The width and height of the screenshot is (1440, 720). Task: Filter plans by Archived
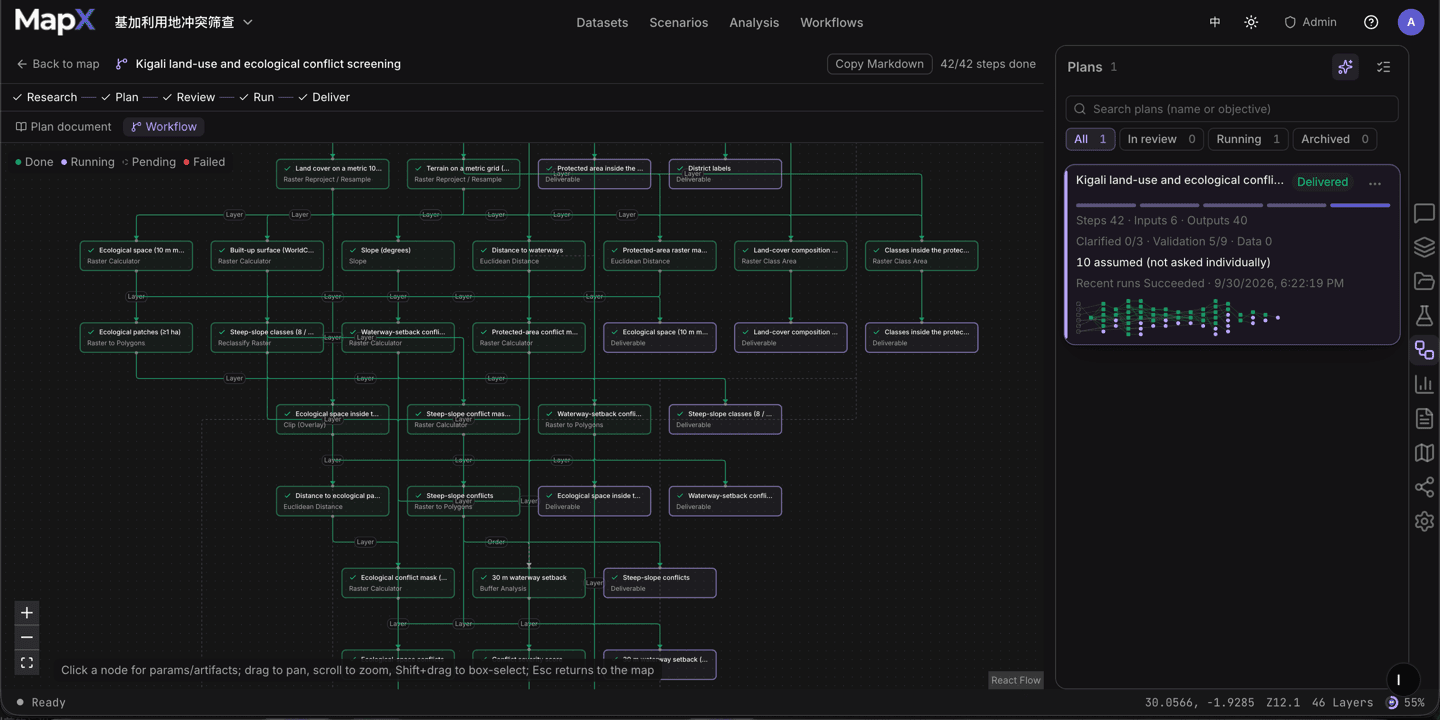click(1335, 139)
